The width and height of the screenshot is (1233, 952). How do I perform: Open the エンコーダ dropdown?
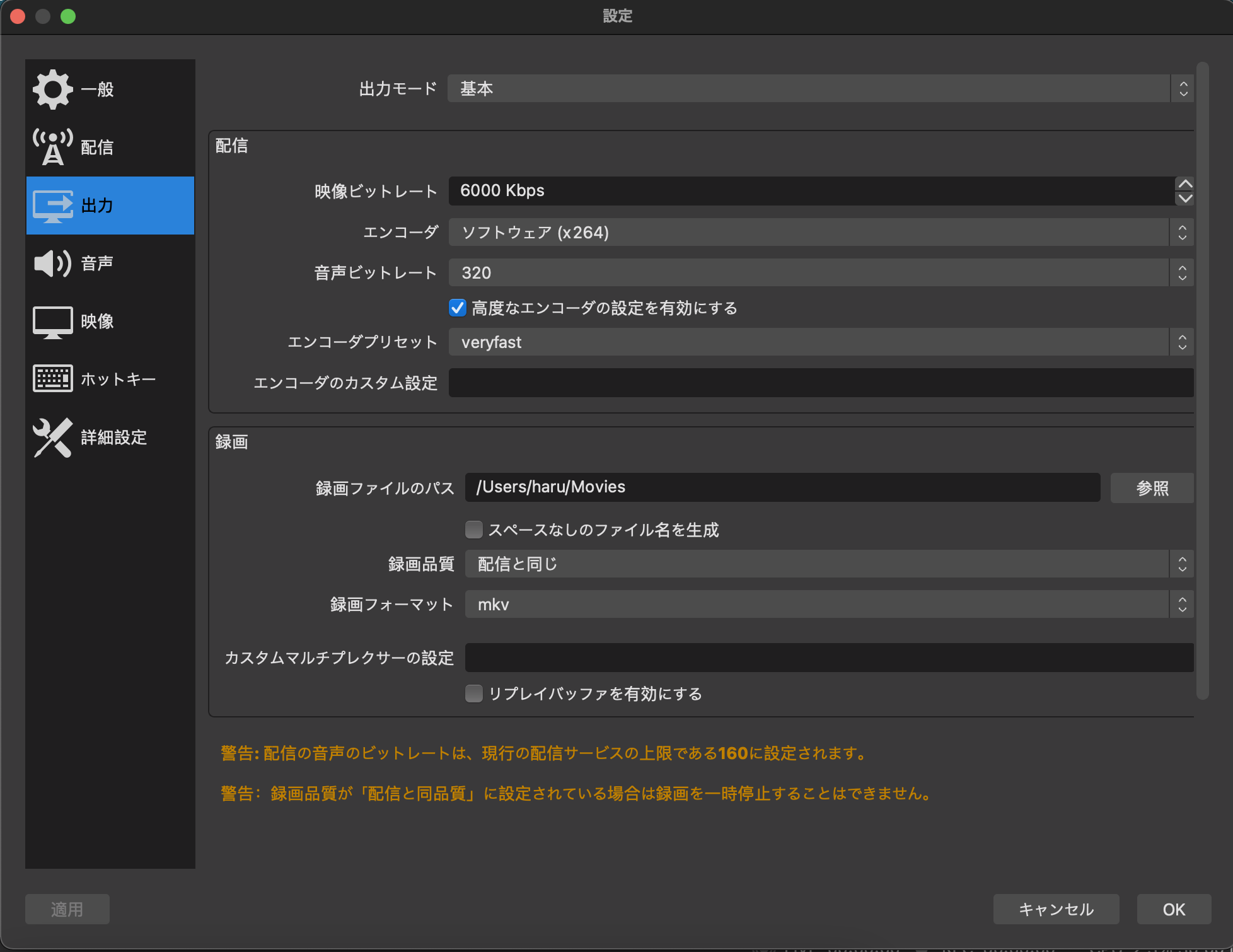click(818, 232)
